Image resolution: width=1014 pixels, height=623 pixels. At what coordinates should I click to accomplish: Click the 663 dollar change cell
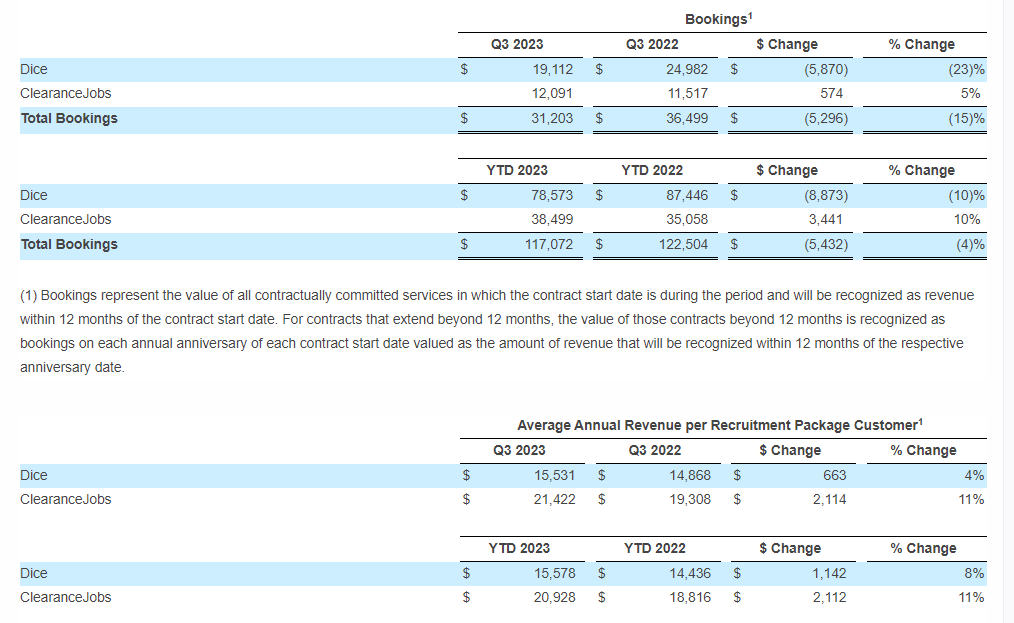(x=835, y=475)
